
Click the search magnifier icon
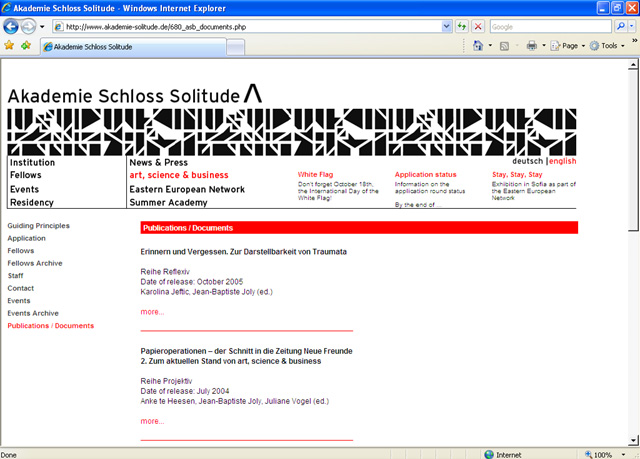coord(619,26)
